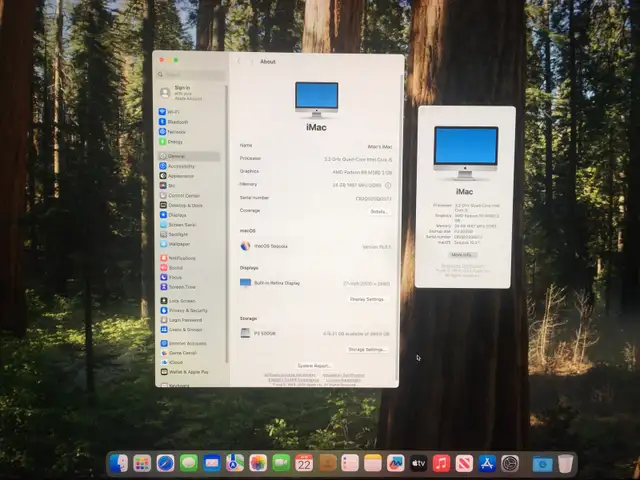Click the Built-in Retina Display row
This screenshot has width=640, height=480.
[x=315, y=283]
